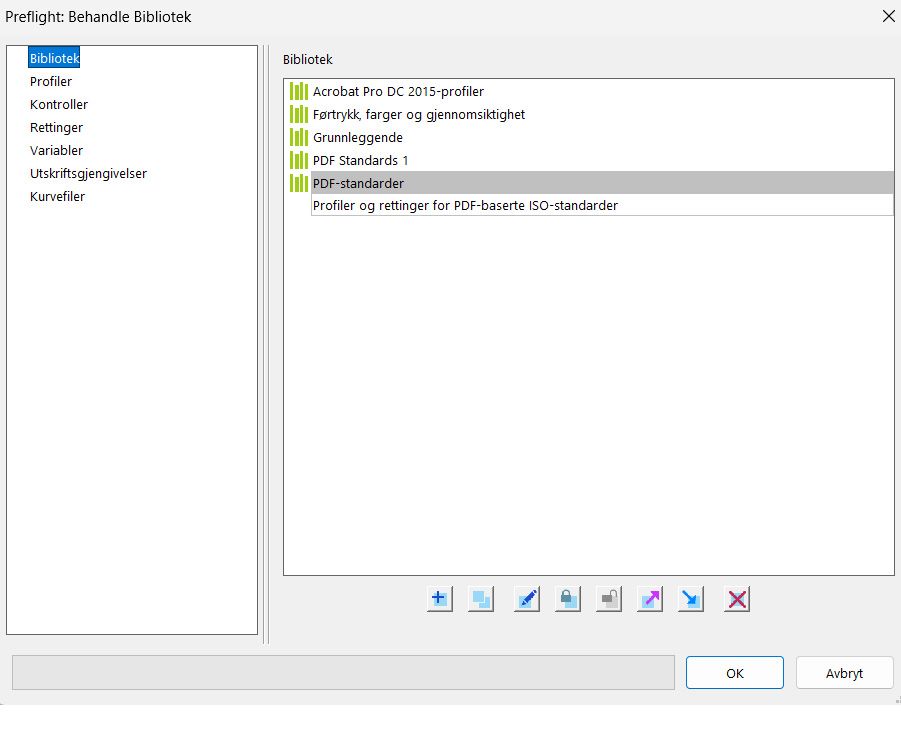The width and height of the screenshot is (901, 756).
Task: Open the Utskriftsgjengivelser category
Action: tap(88, 173)
